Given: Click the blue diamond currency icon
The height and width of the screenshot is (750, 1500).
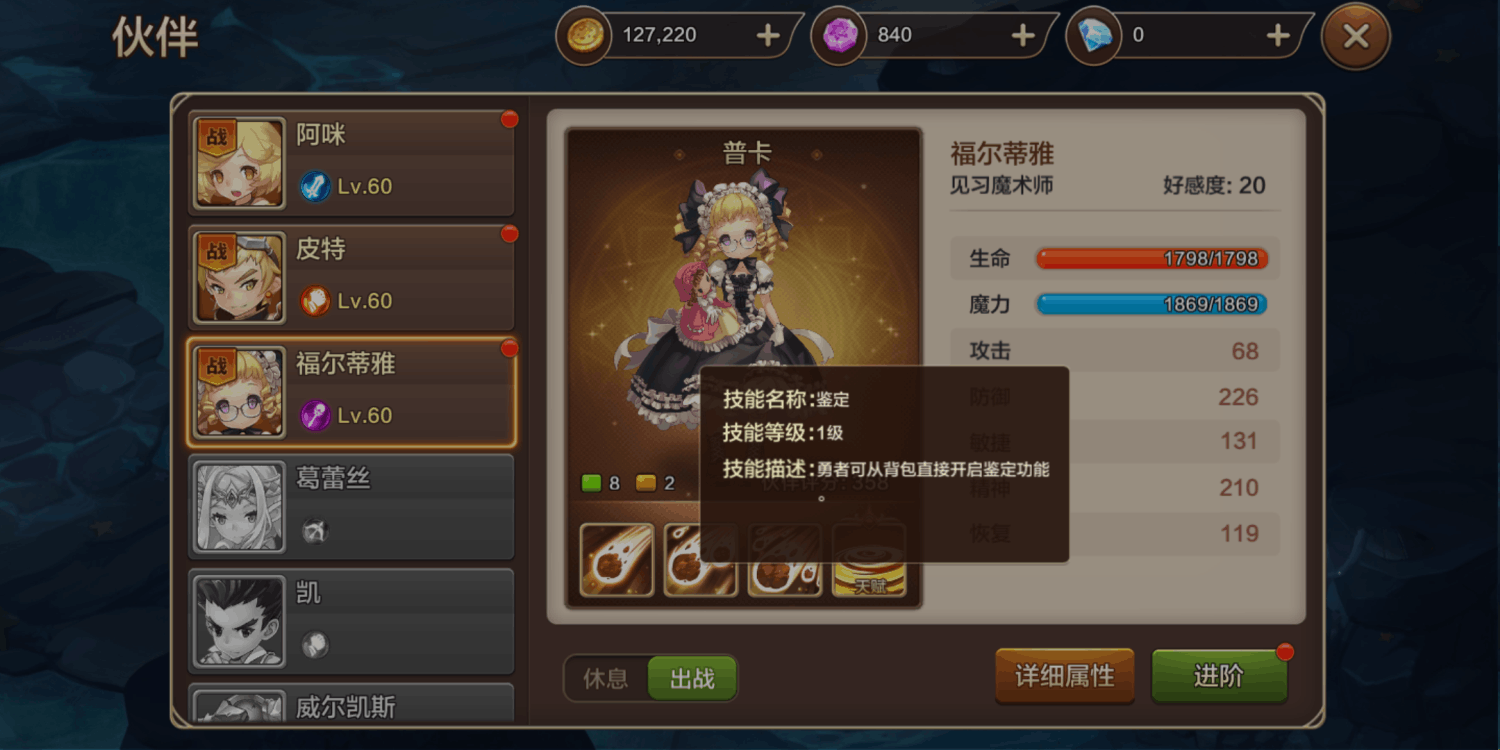Looking at the screenshot, I should point(1093,36).
